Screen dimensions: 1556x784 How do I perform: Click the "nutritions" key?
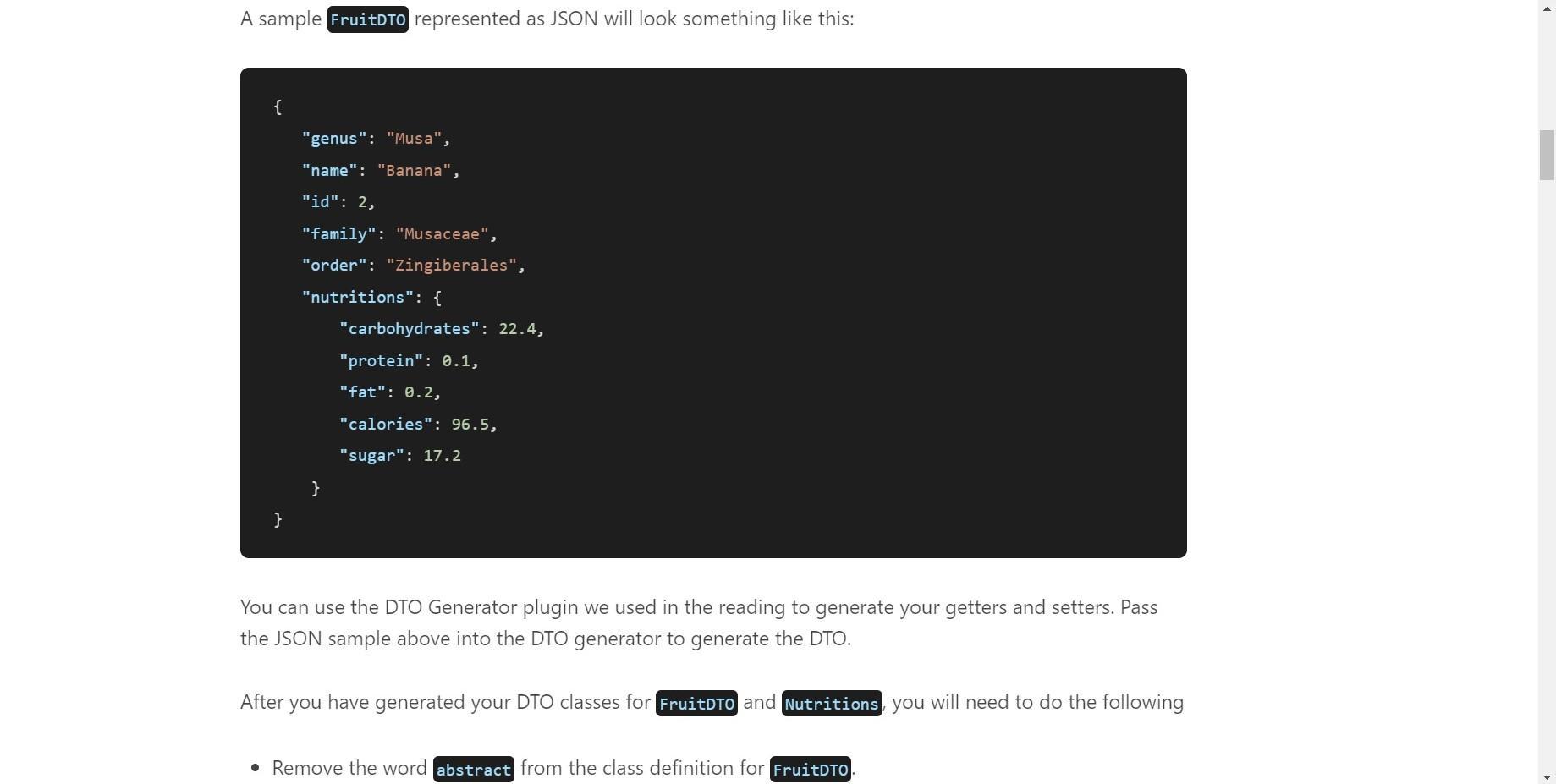(x=357, y=297)
